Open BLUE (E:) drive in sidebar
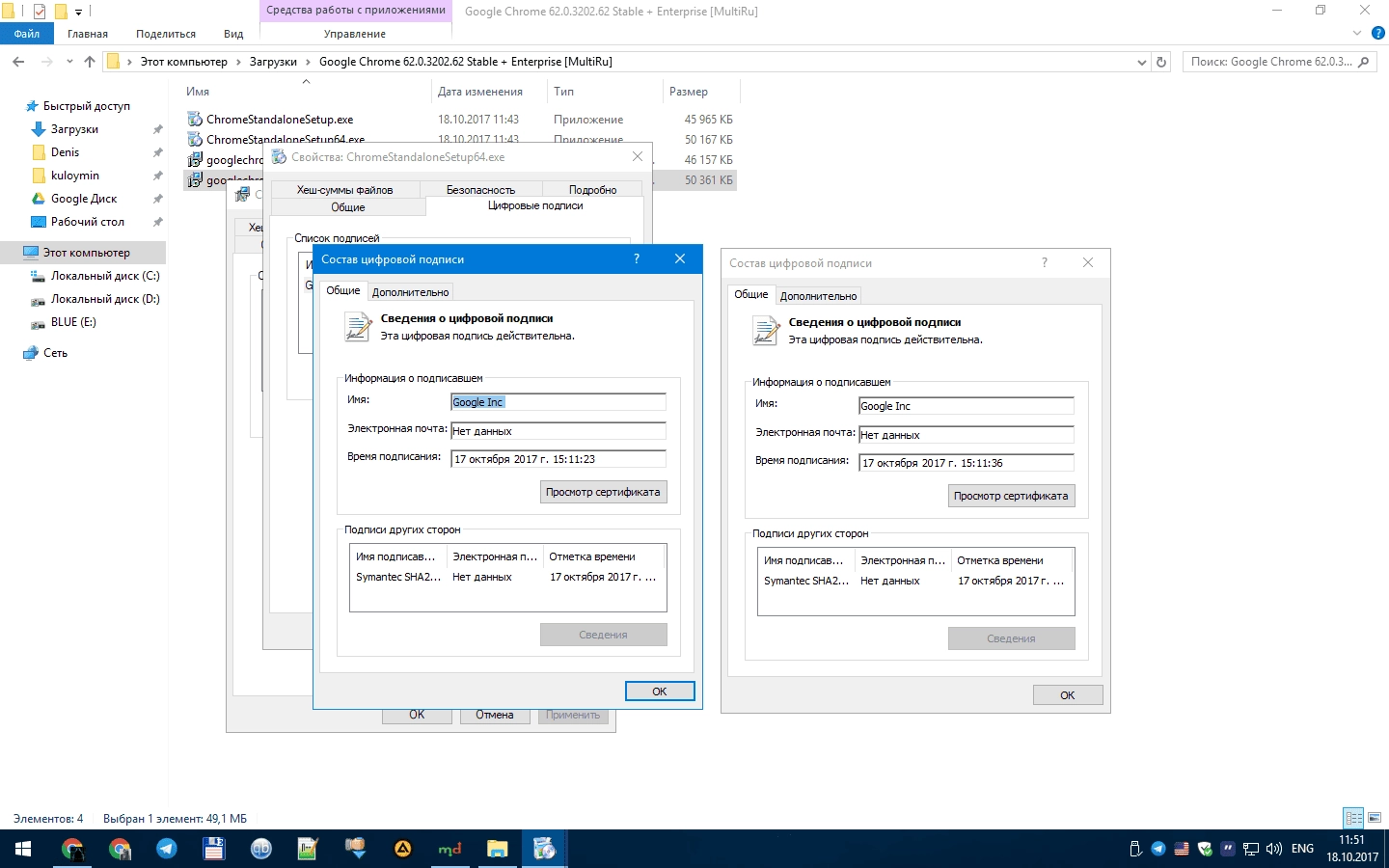 click(73, 322)
